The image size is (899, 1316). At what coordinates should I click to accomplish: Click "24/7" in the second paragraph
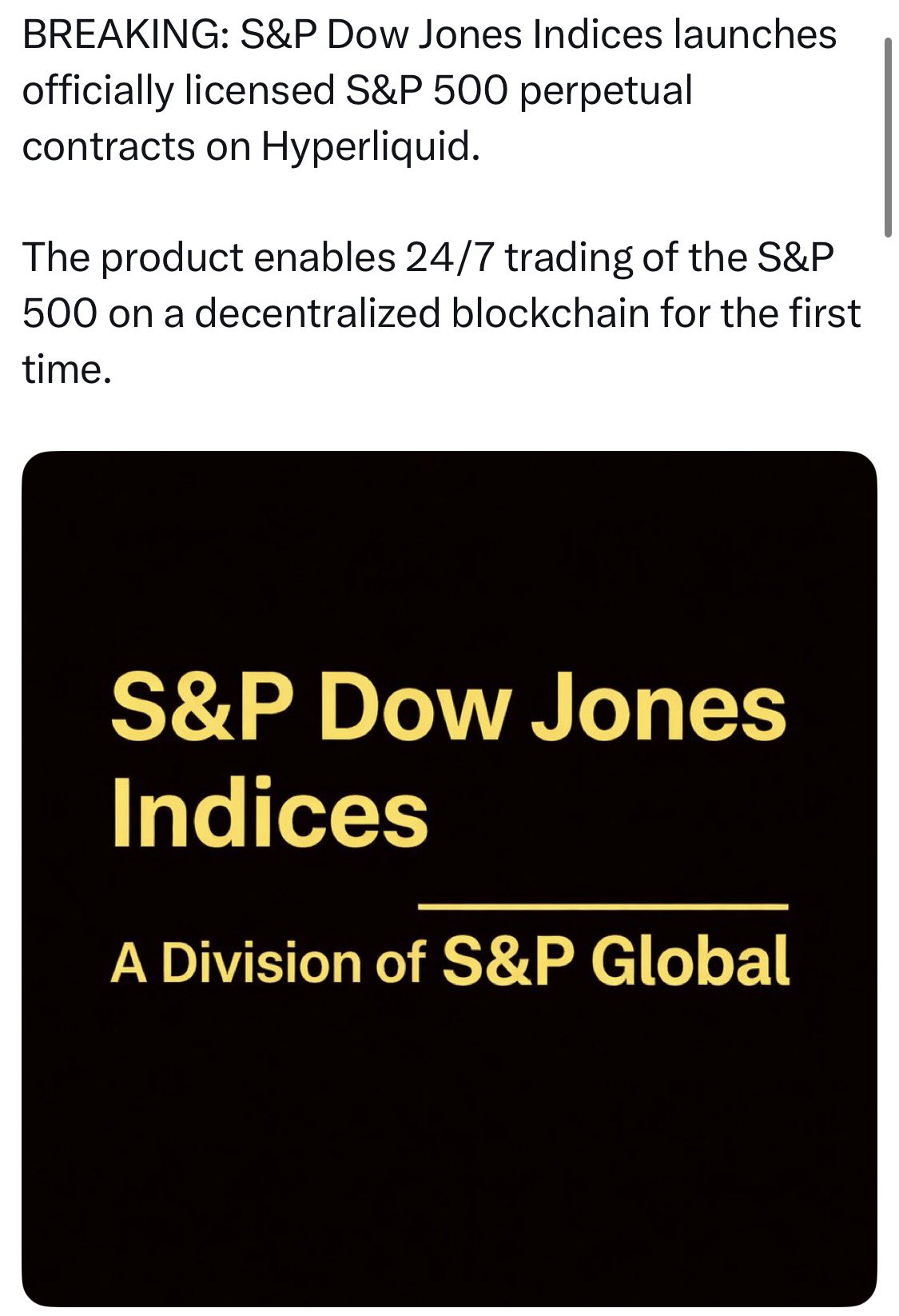(449, 257)
